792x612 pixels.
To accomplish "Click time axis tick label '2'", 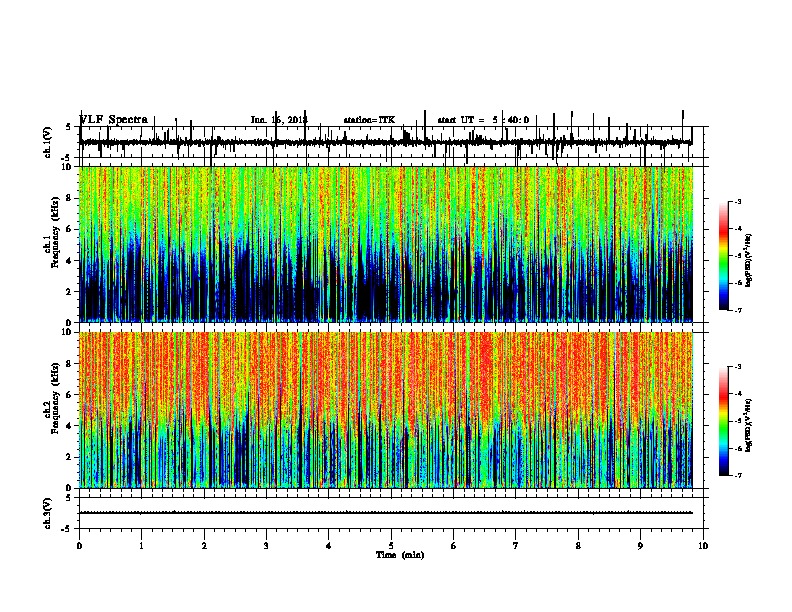I will (204, 546).
